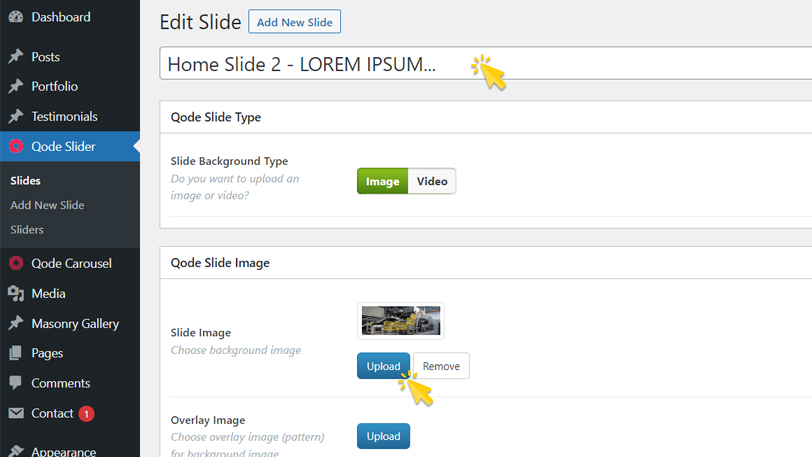Click the Contact envelope icon

pyautogui.click(x=16, y=413)
